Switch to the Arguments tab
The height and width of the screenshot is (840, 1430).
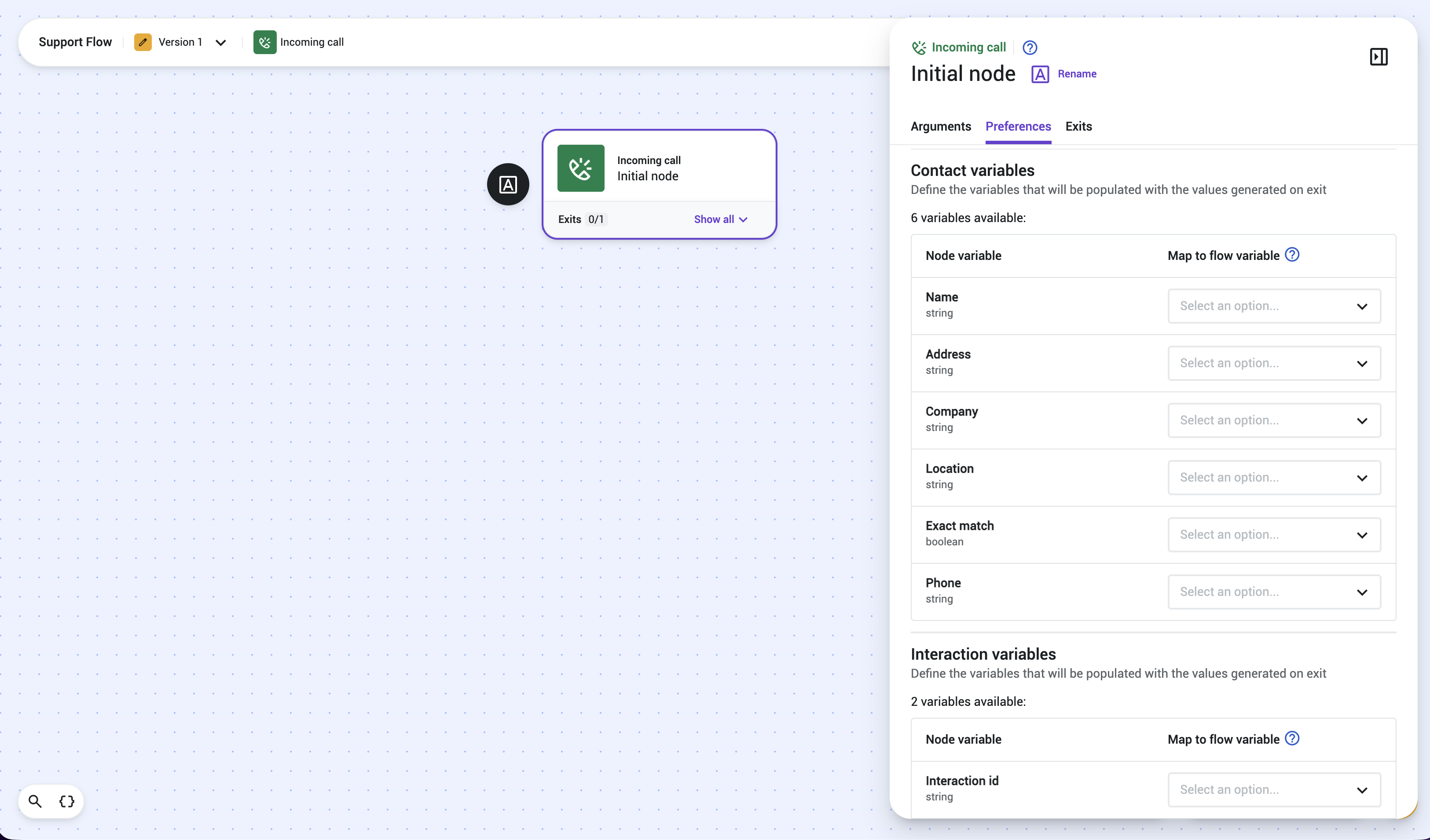940,127
